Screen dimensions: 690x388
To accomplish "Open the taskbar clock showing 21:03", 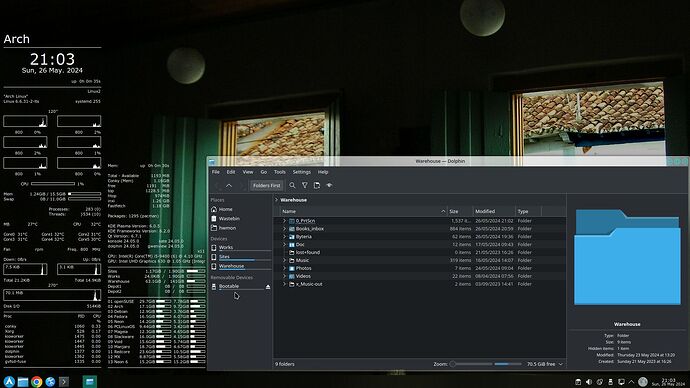I will pos(668,382).
